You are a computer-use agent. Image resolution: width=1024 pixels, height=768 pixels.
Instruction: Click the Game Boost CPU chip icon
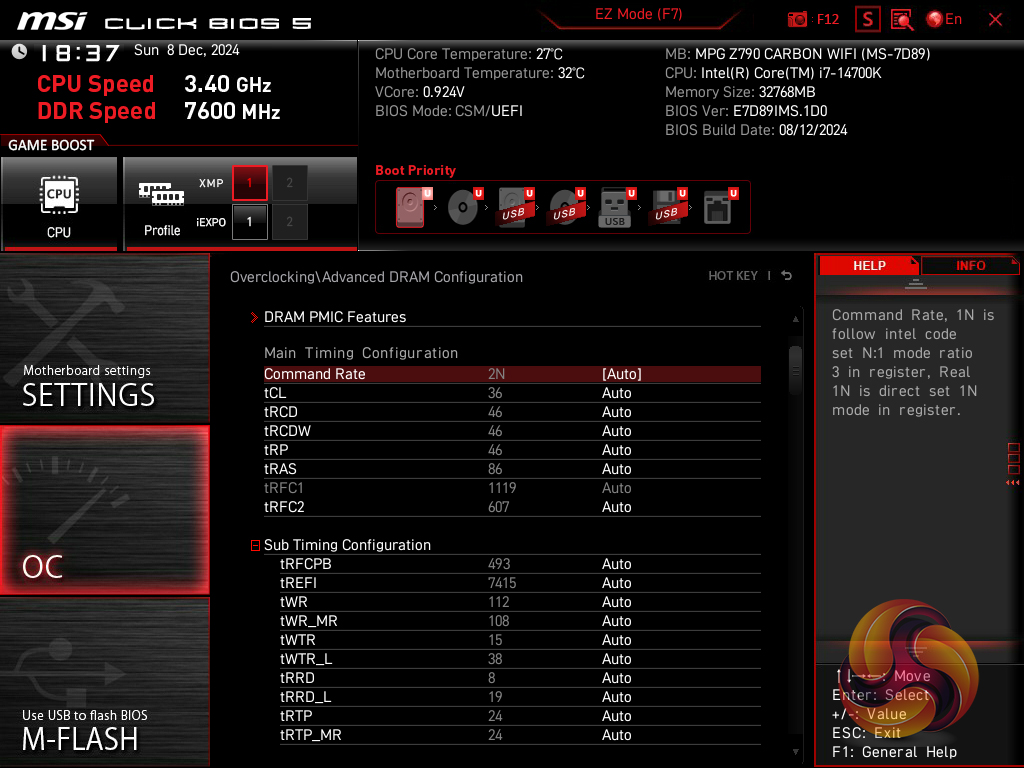click(x=59, y=195)
